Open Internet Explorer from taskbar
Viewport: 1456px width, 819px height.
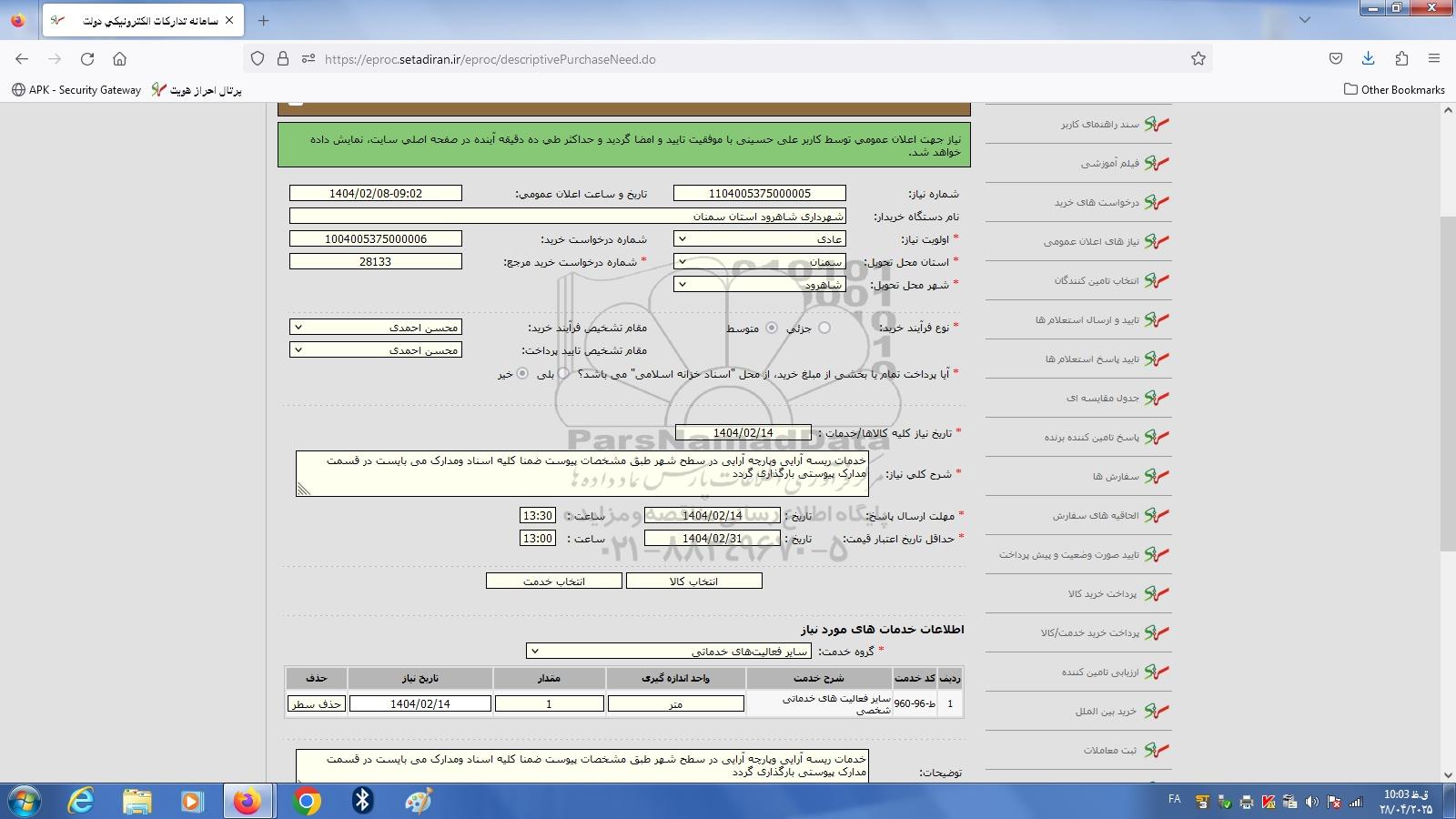point(81,801)
